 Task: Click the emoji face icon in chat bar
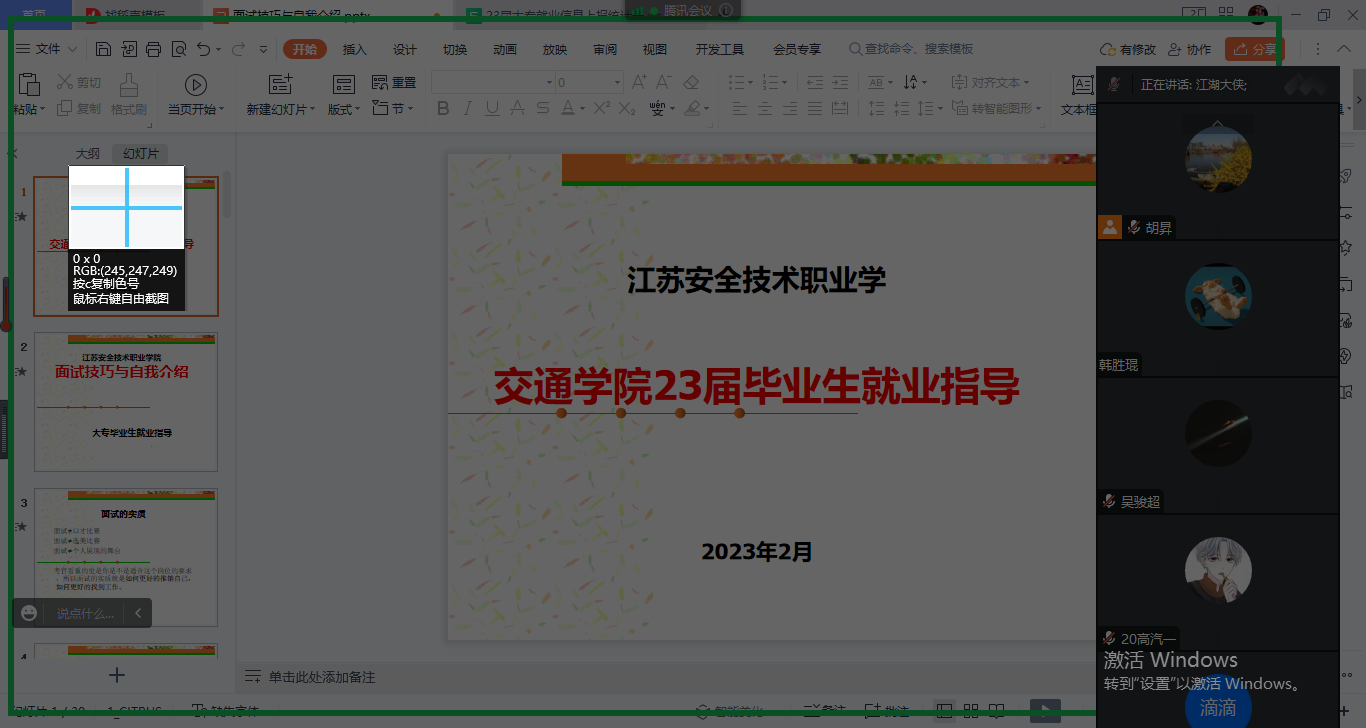coord(29,613)
